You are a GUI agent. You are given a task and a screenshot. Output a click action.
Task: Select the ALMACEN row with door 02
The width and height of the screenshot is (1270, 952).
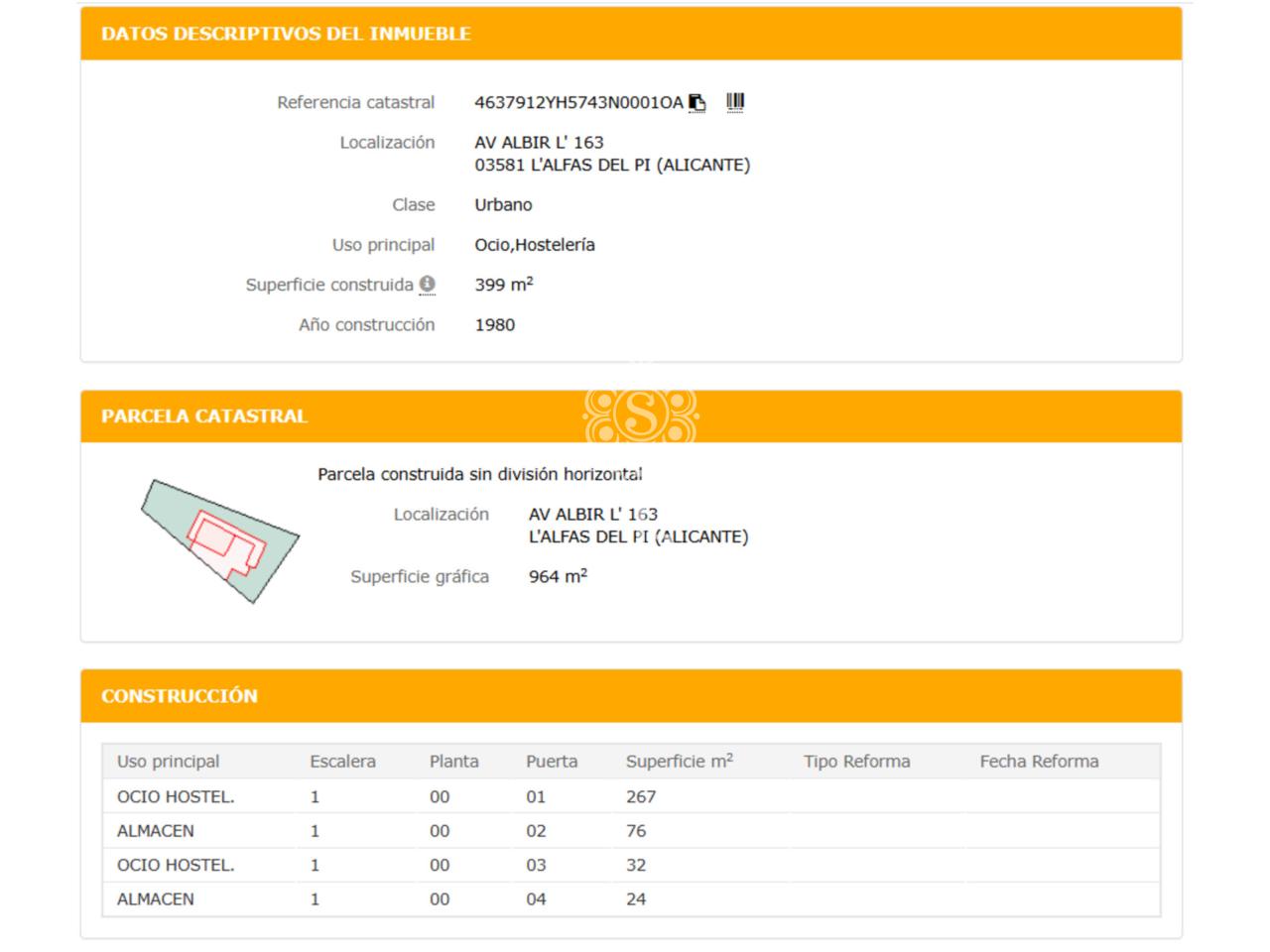156,831
